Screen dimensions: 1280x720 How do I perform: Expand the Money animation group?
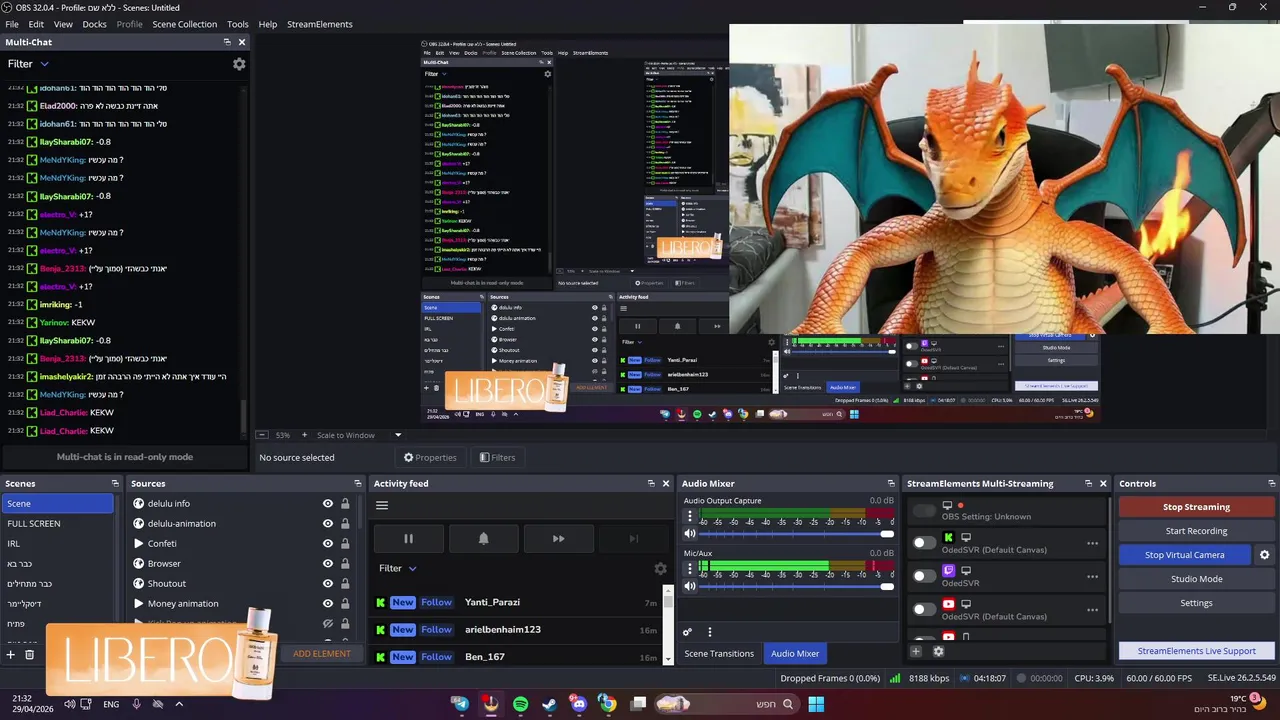[138, 604]
